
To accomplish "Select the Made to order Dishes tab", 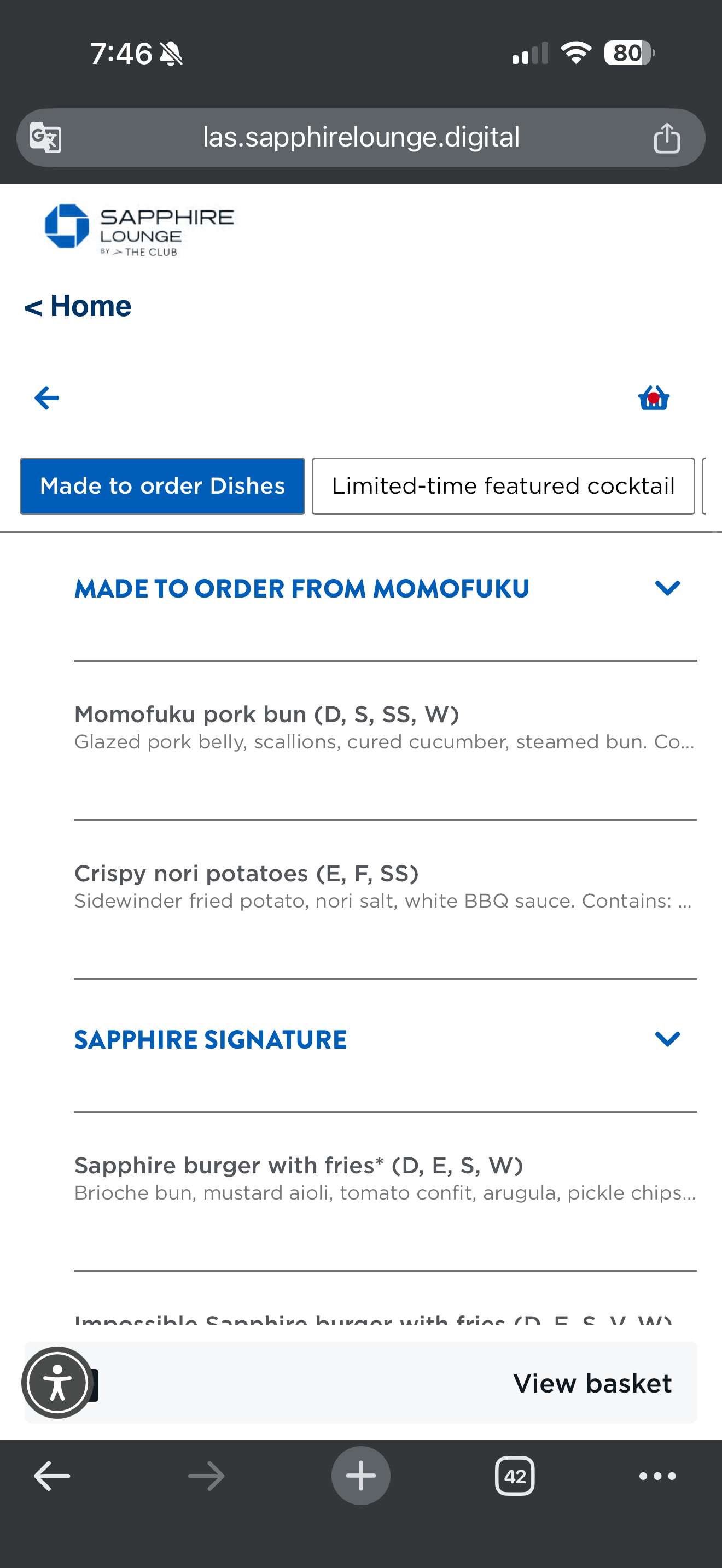I will click(162, 487).
